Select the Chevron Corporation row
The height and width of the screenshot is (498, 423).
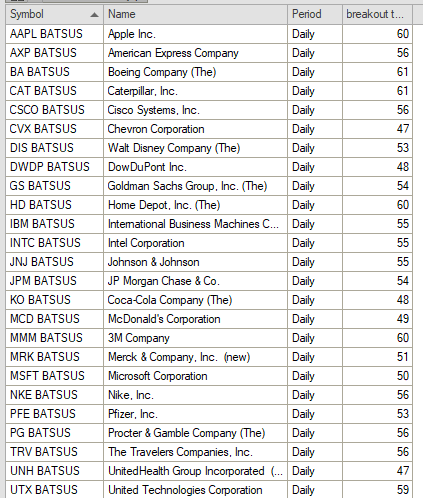(209, 129)
